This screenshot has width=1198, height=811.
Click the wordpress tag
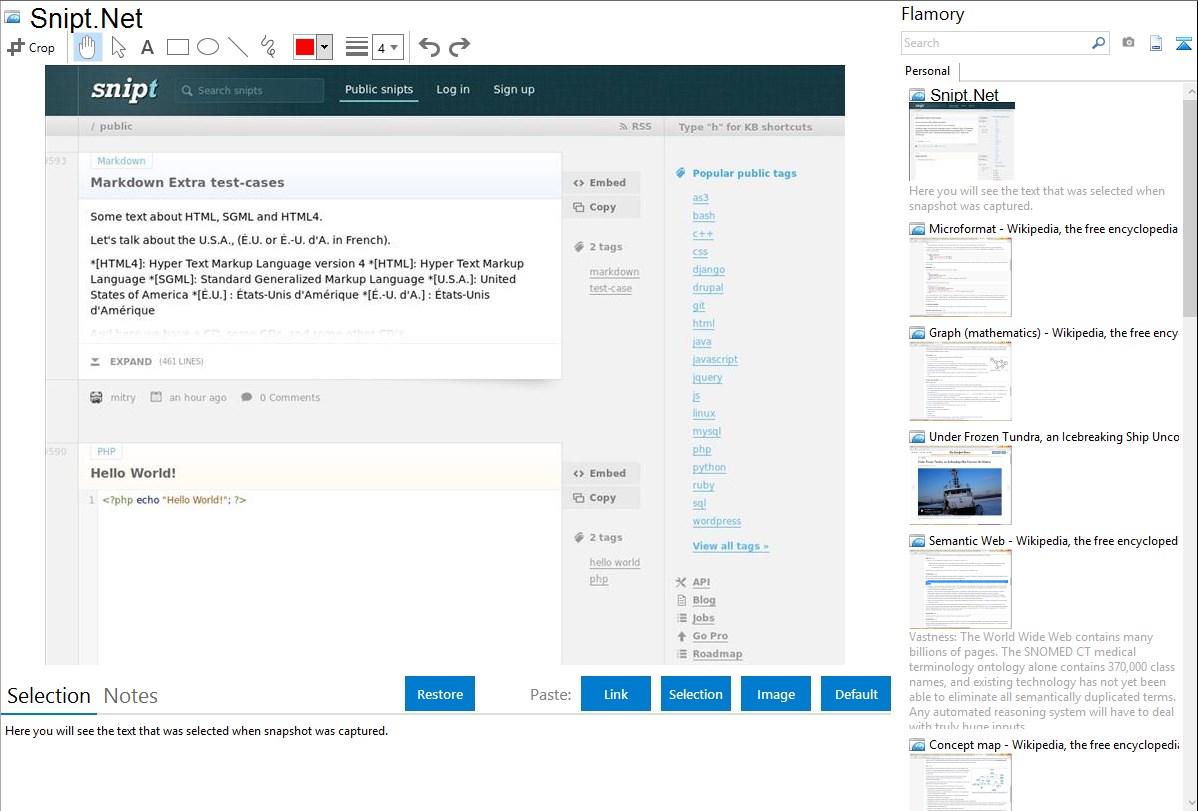click(717, 521)
